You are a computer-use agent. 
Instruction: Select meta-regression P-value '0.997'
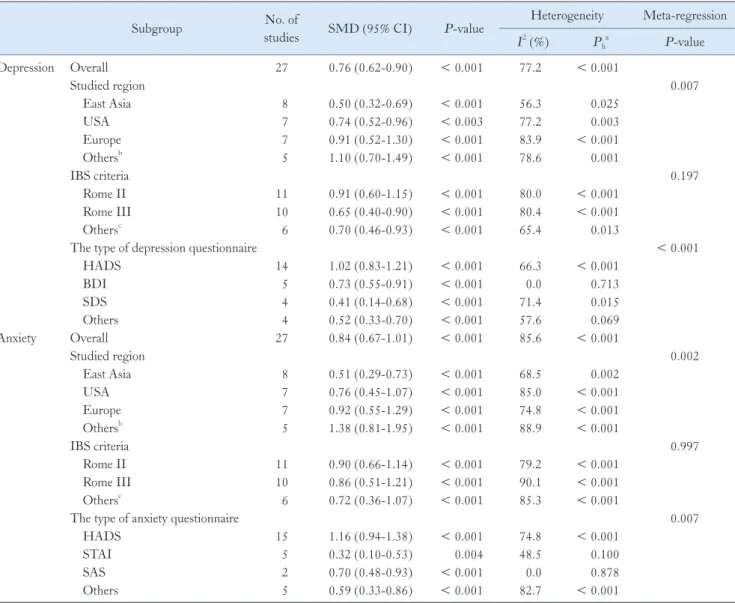(x=684, y=446)
